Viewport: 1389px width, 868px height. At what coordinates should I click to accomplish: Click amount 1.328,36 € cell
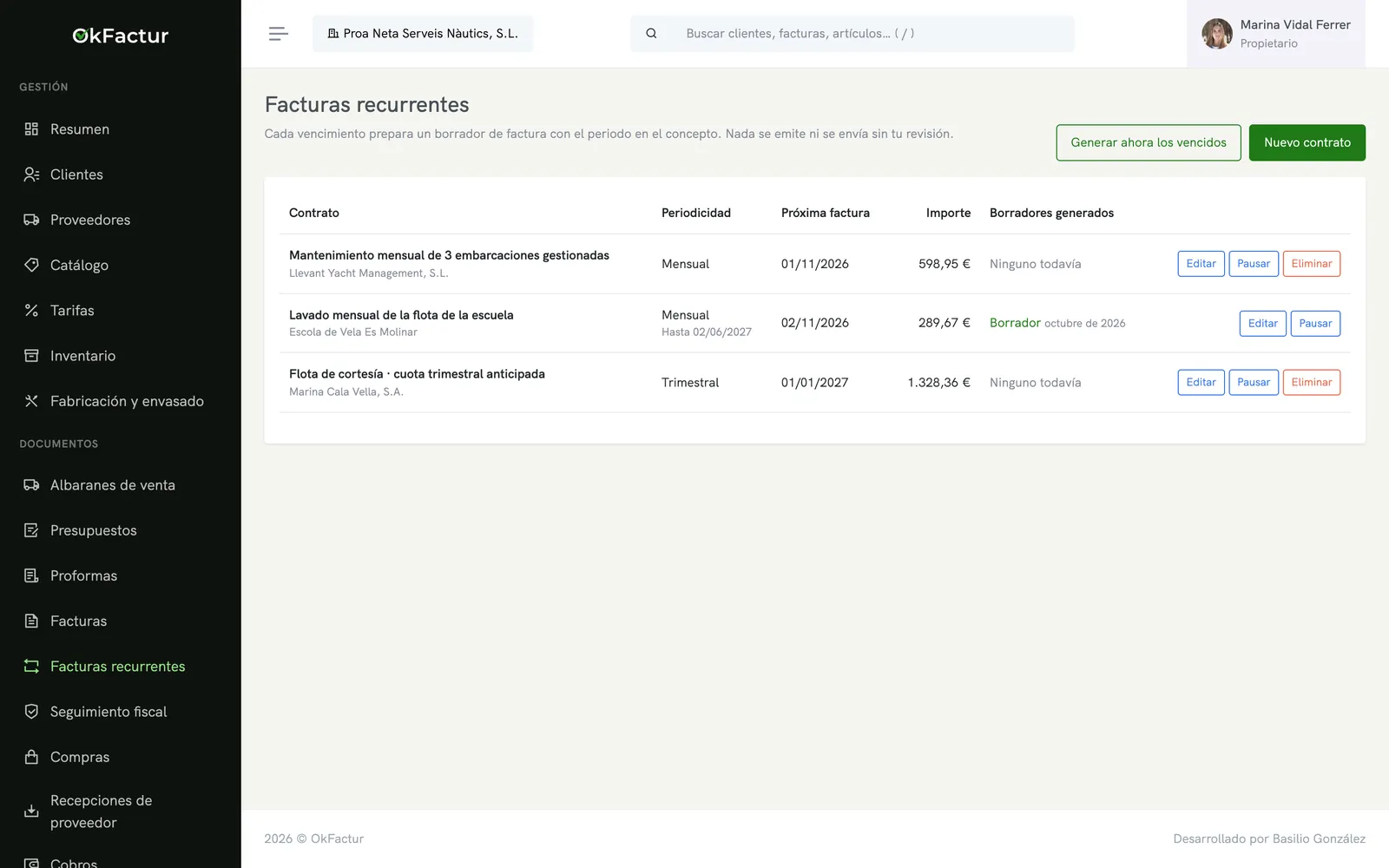(938, 383)
